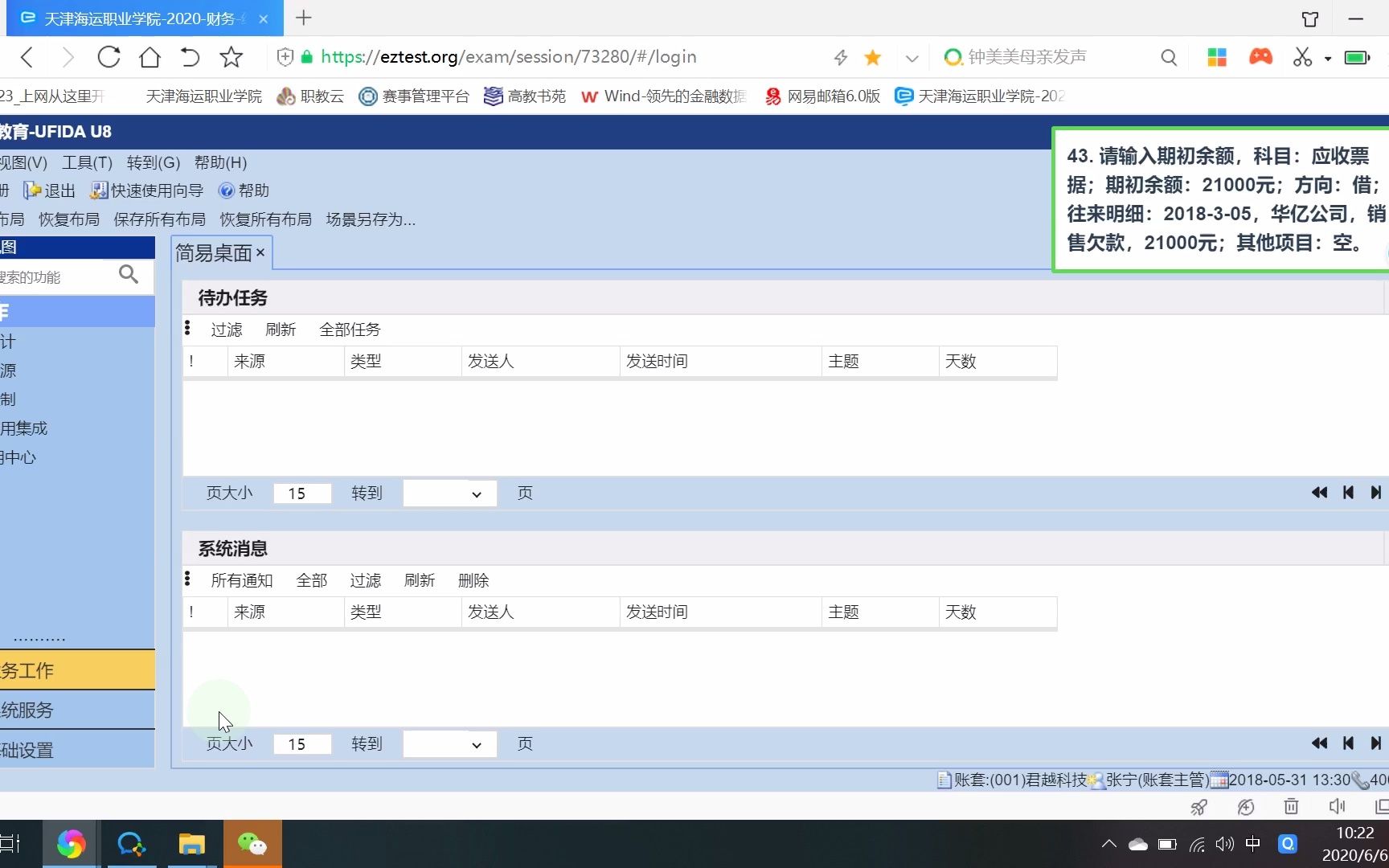Image resolution: width=1389 pixels, height=868 pixels.
Task: Select the 系统服务 sidebar section
Action: click(77, 710)
